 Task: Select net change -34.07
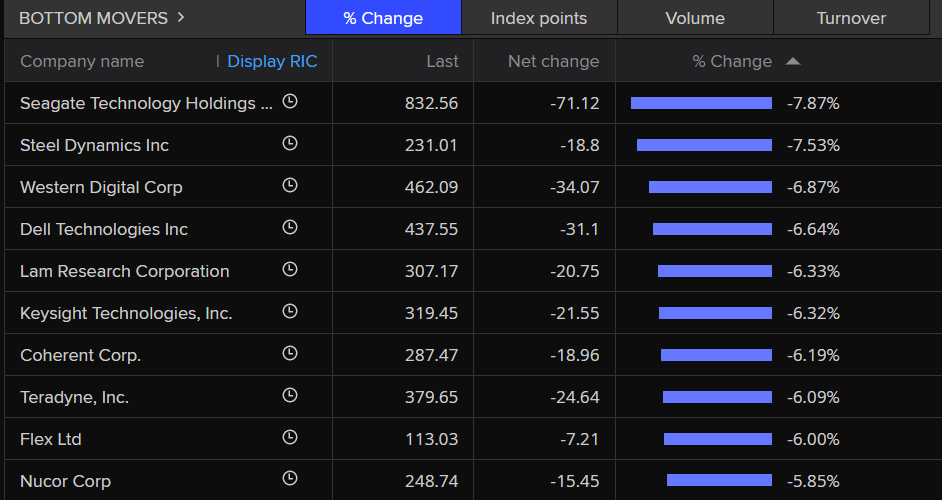coord(574,188)
